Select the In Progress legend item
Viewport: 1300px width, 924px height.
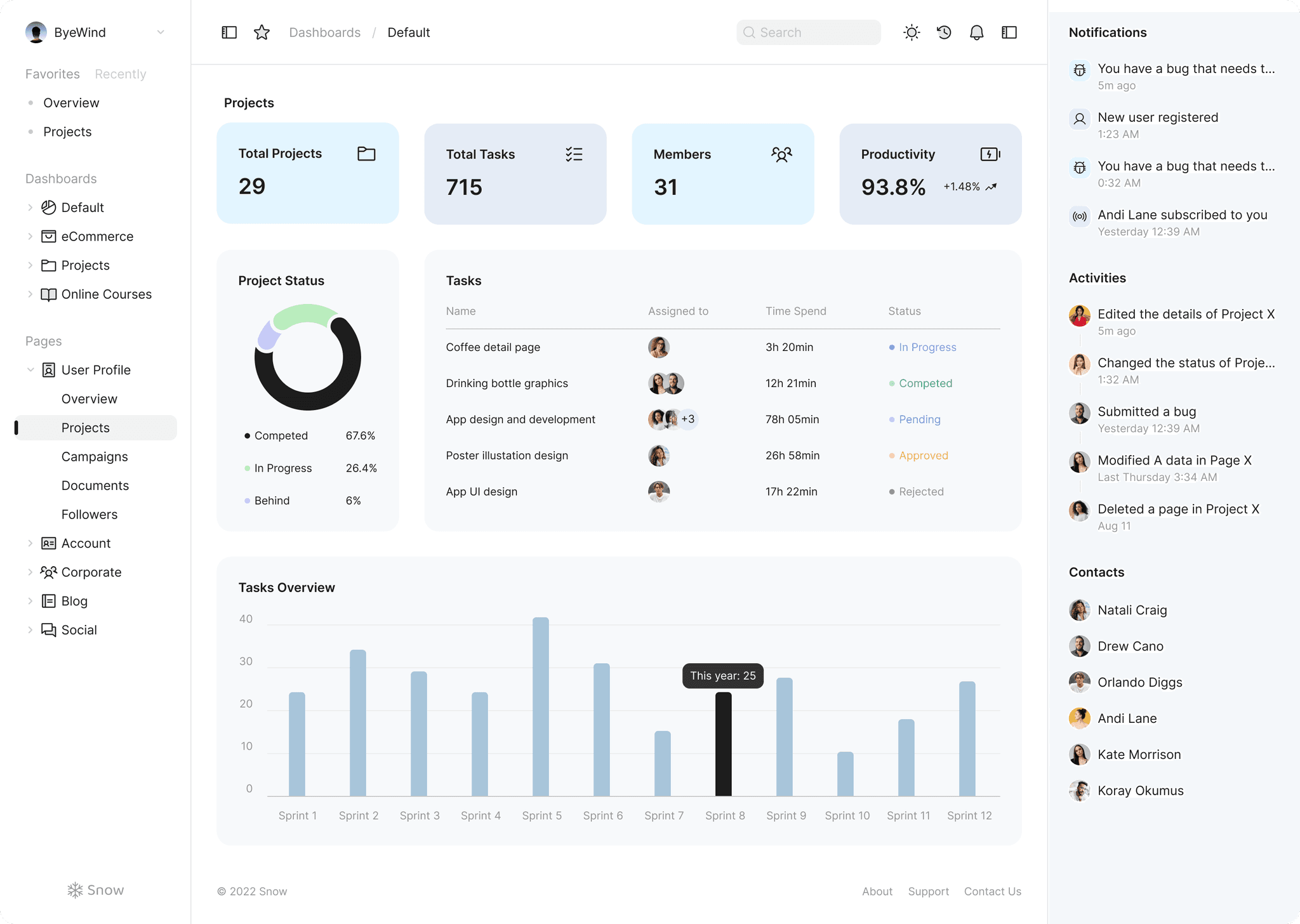click(x=283, y=468)
